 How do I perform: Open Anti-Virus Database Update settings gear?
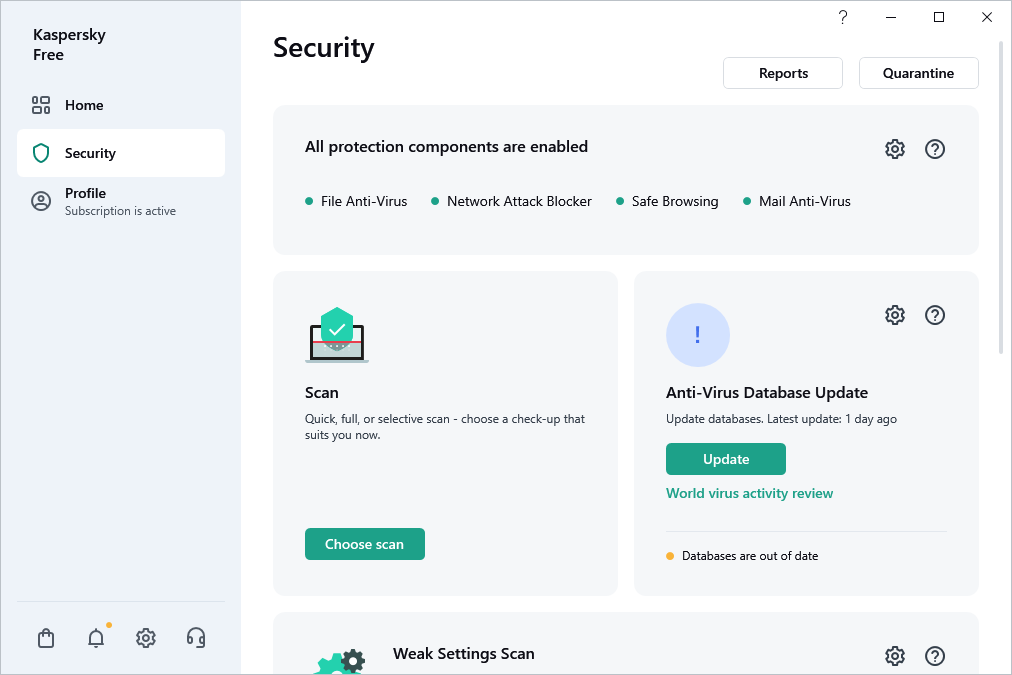[x=894, y=314]
